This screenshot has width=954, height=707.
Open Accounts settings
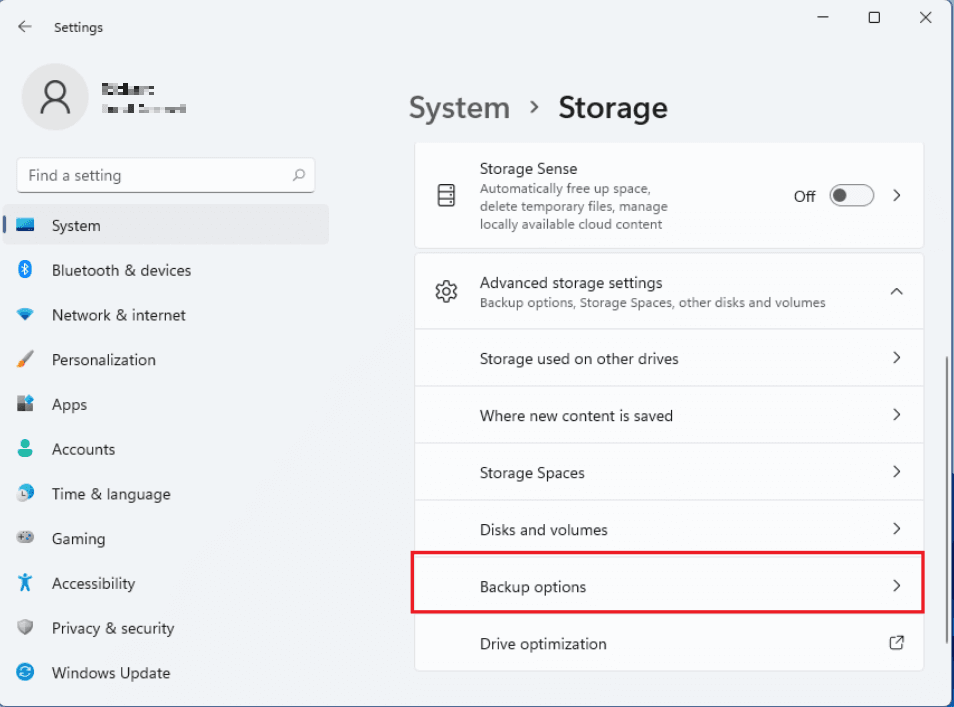click(x=84, y=449)
